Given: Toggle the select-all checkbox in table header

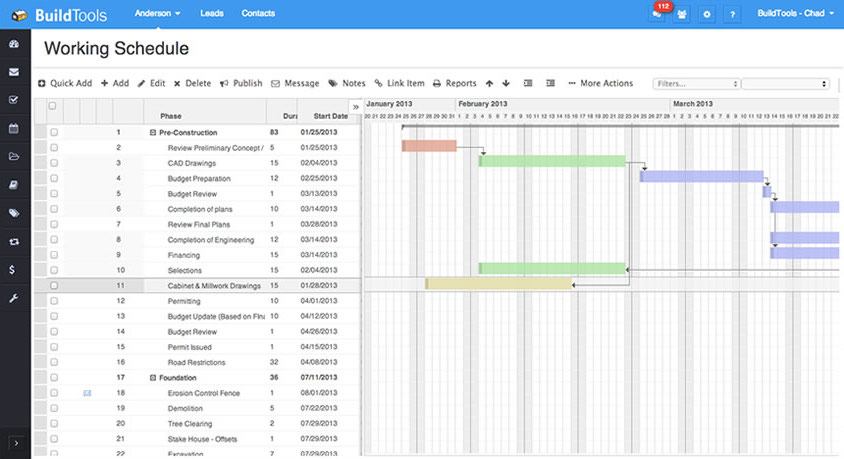Looking at the screenshot, I should point(52,106).
